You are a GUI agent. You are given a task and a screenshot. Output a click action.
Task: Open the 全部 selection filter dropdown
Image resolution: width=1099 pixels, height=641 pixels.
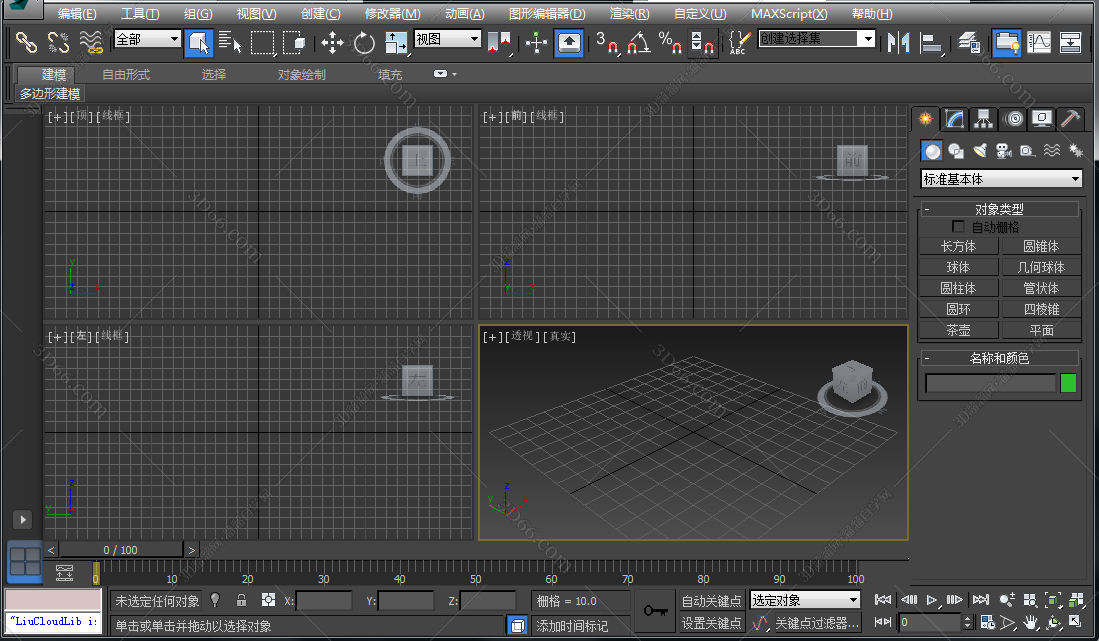point(145,38)
